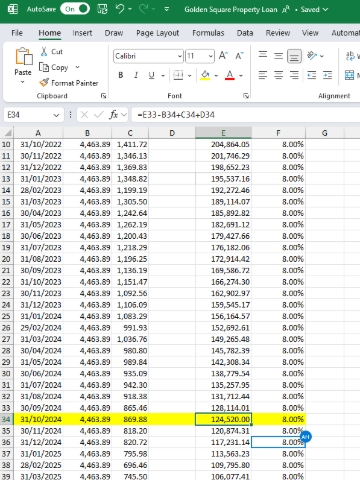
Task: Decrease the indent
Action: coord(312,75)
